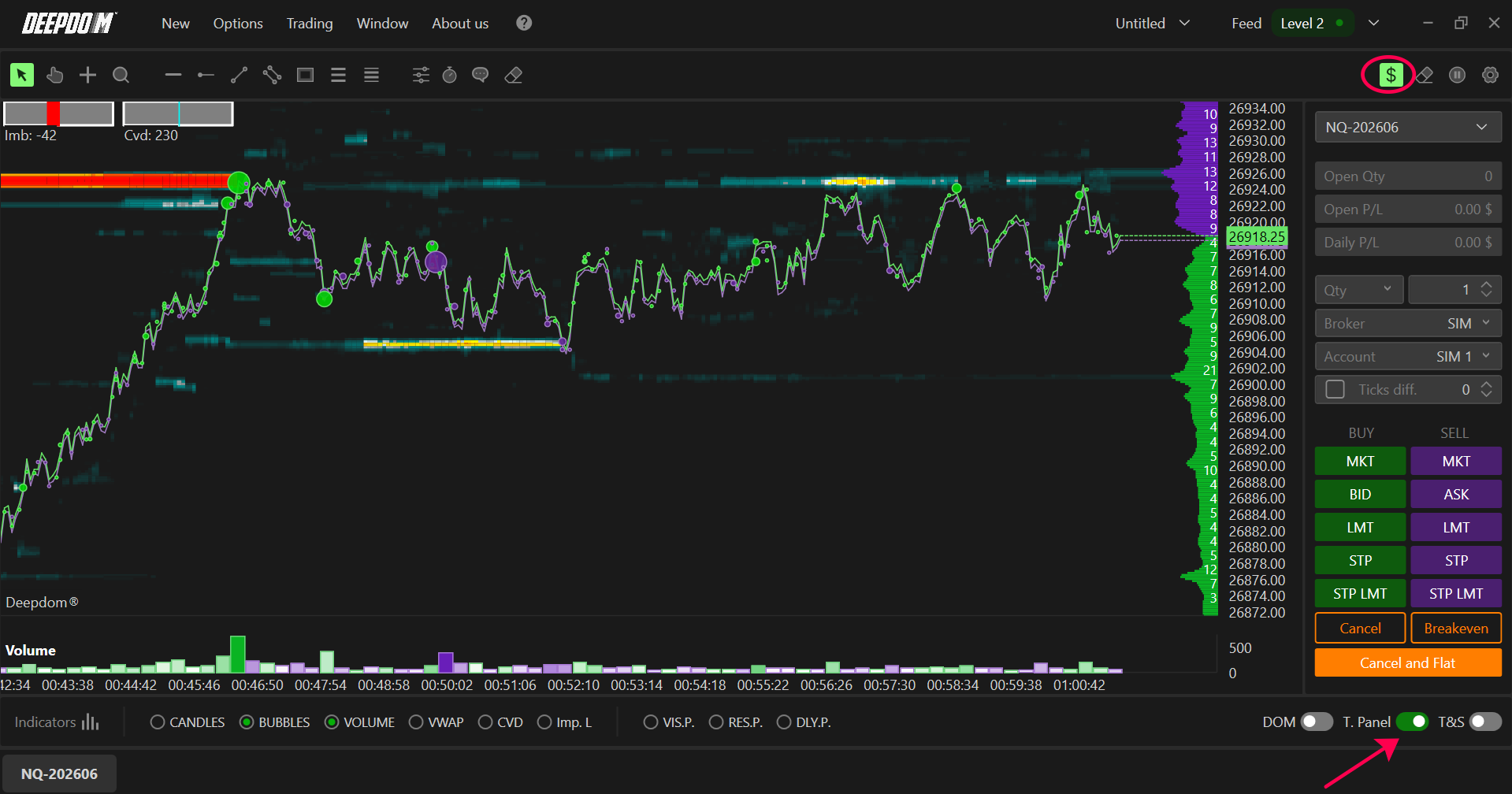Open the Options menu
This screenshot has width=1512, height=794.
coord(238,23)
